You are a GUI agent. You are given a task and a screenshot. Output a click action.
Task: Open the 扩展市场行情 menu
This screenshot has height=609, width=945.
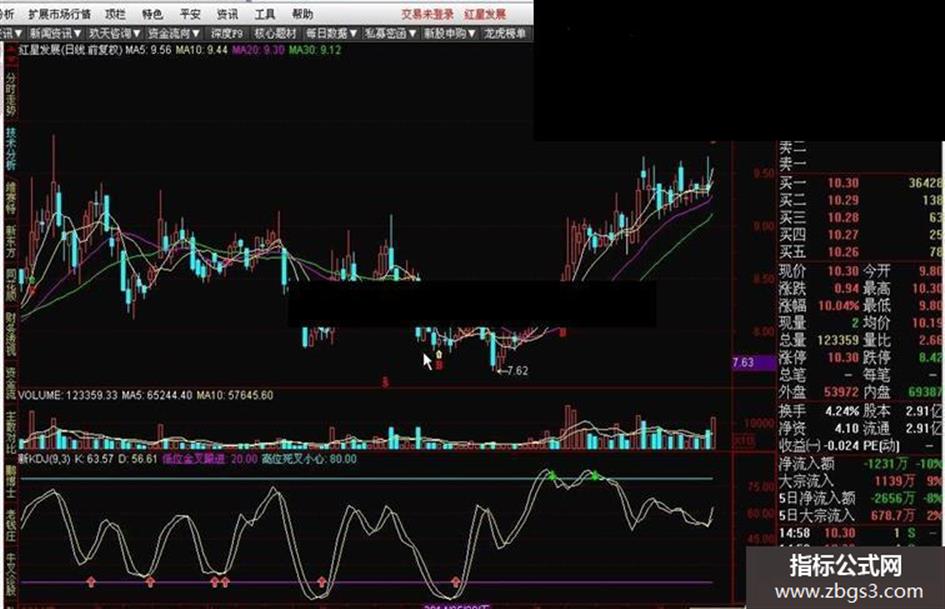pos(59,13)
